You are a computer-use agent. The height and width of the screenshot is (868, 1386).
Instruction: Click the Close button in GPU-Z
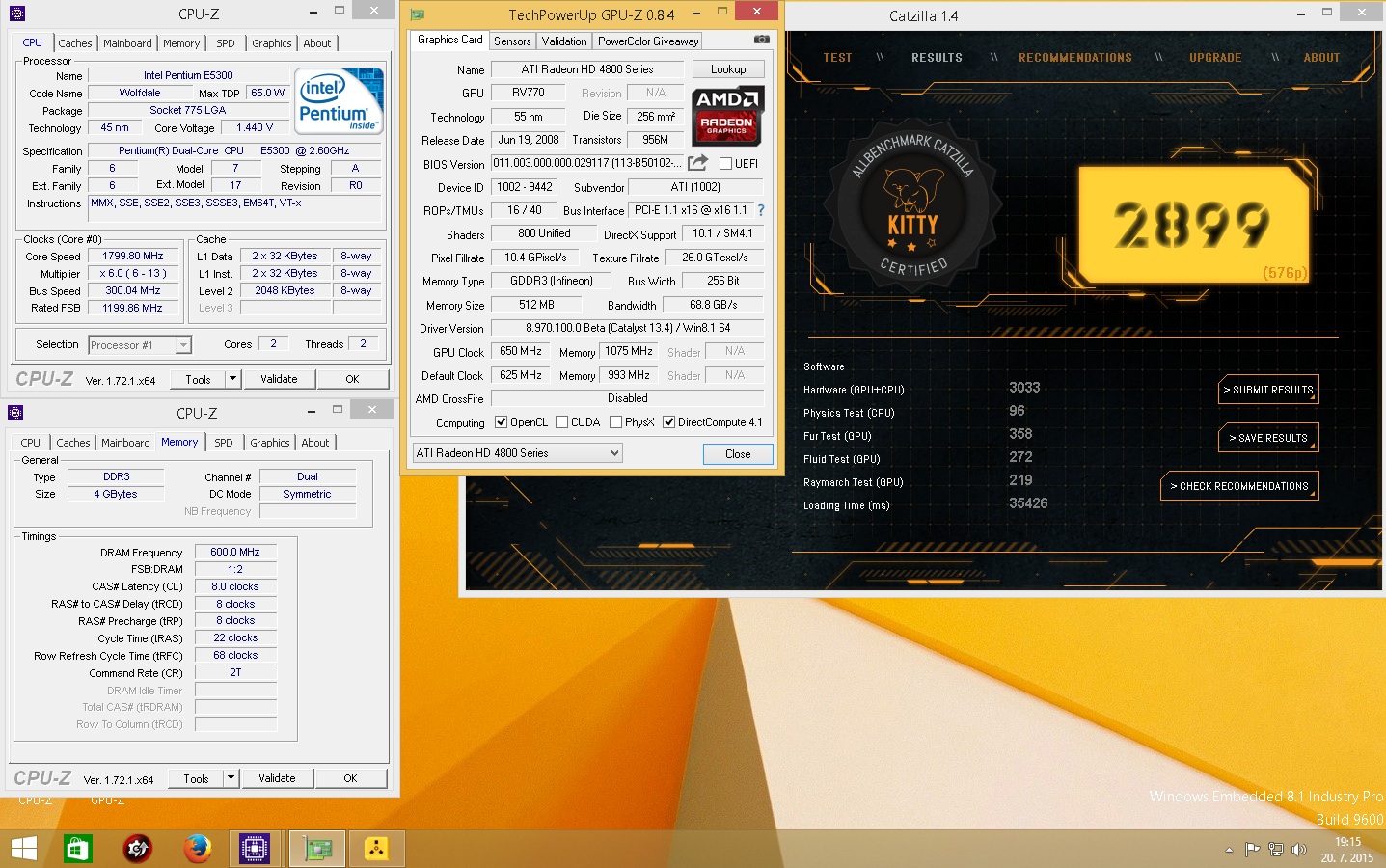pyautogui.click(x=738, y=453)
